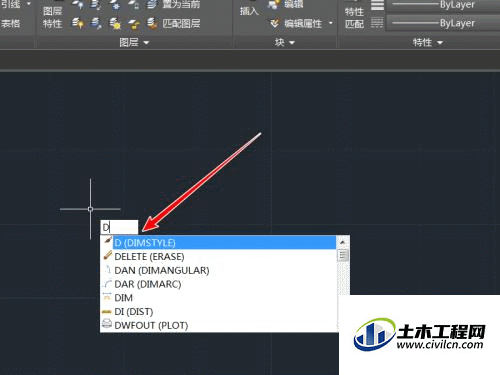Click the DI (DIST) ruler icon
Screen dimensions: 500x375
click(x=107, y=312)
